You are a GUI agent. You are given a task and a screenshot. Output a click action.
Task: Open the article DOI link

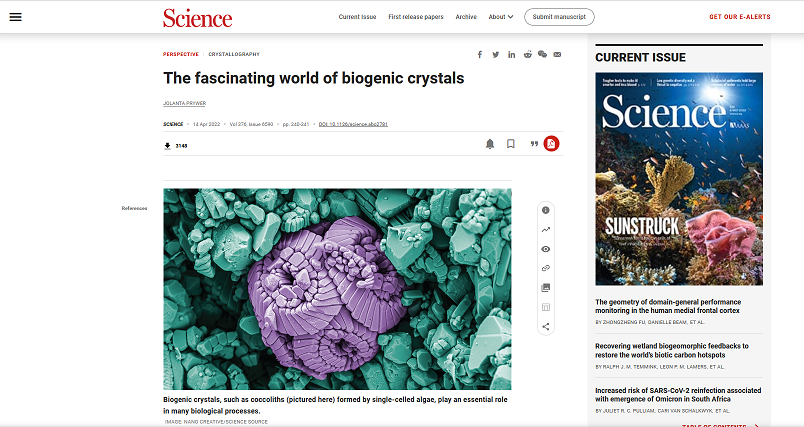pyautogui.click(x=353, y=124)
